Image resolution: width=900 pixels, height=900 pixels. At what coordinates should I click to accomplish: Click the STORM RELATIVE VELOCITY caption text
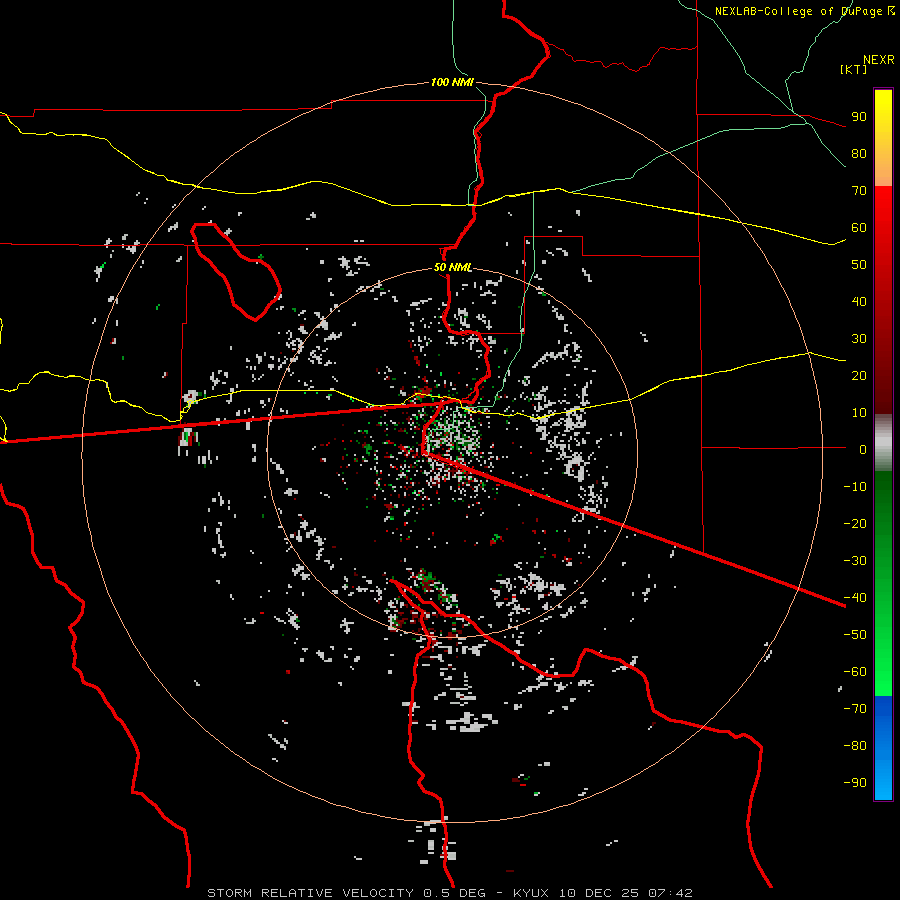click(x=310, y=893)
